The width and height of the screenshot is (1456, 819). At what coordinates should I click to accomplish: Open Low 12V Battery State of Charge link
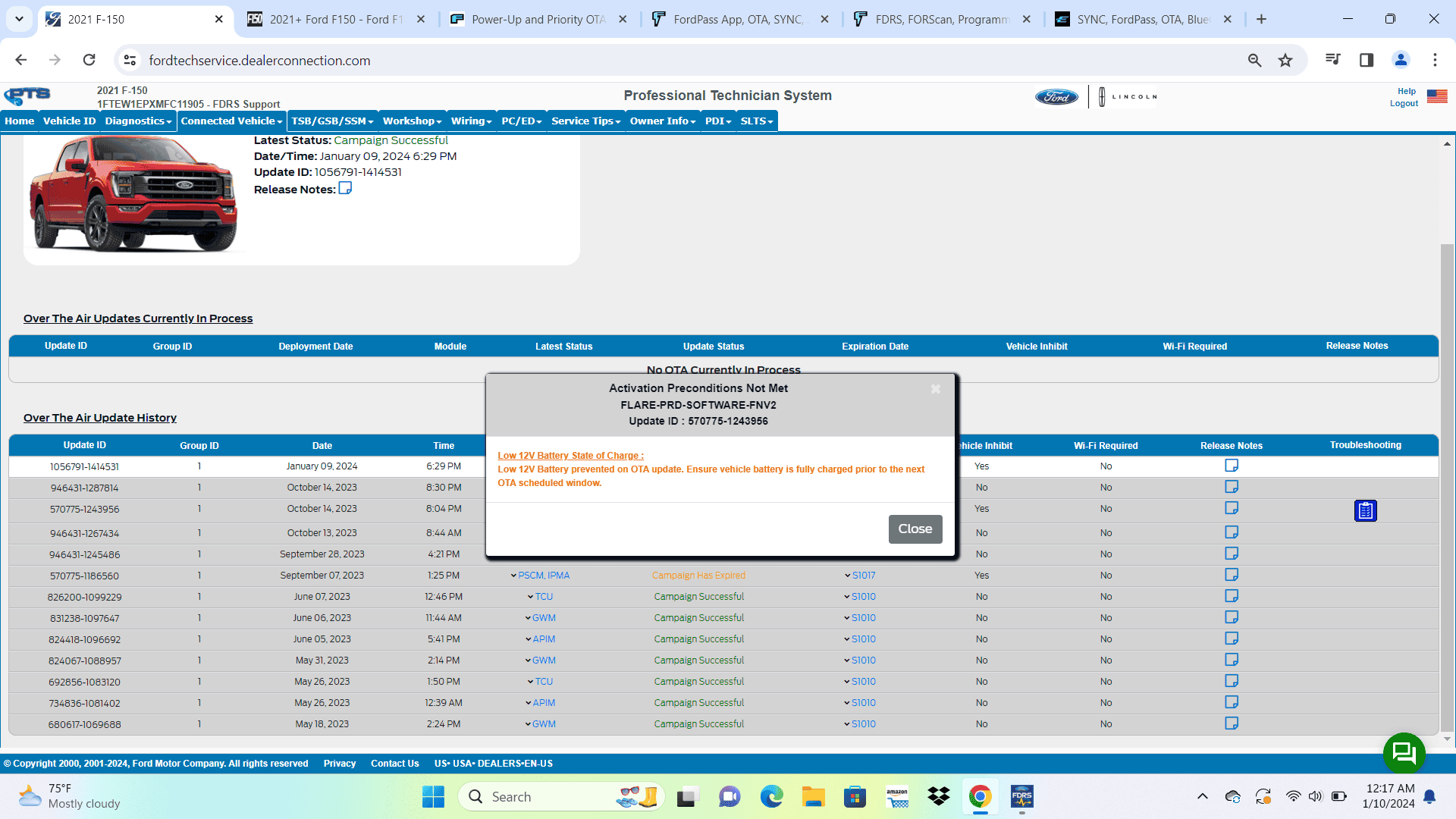pyautogui.click(x=570, y=456)
